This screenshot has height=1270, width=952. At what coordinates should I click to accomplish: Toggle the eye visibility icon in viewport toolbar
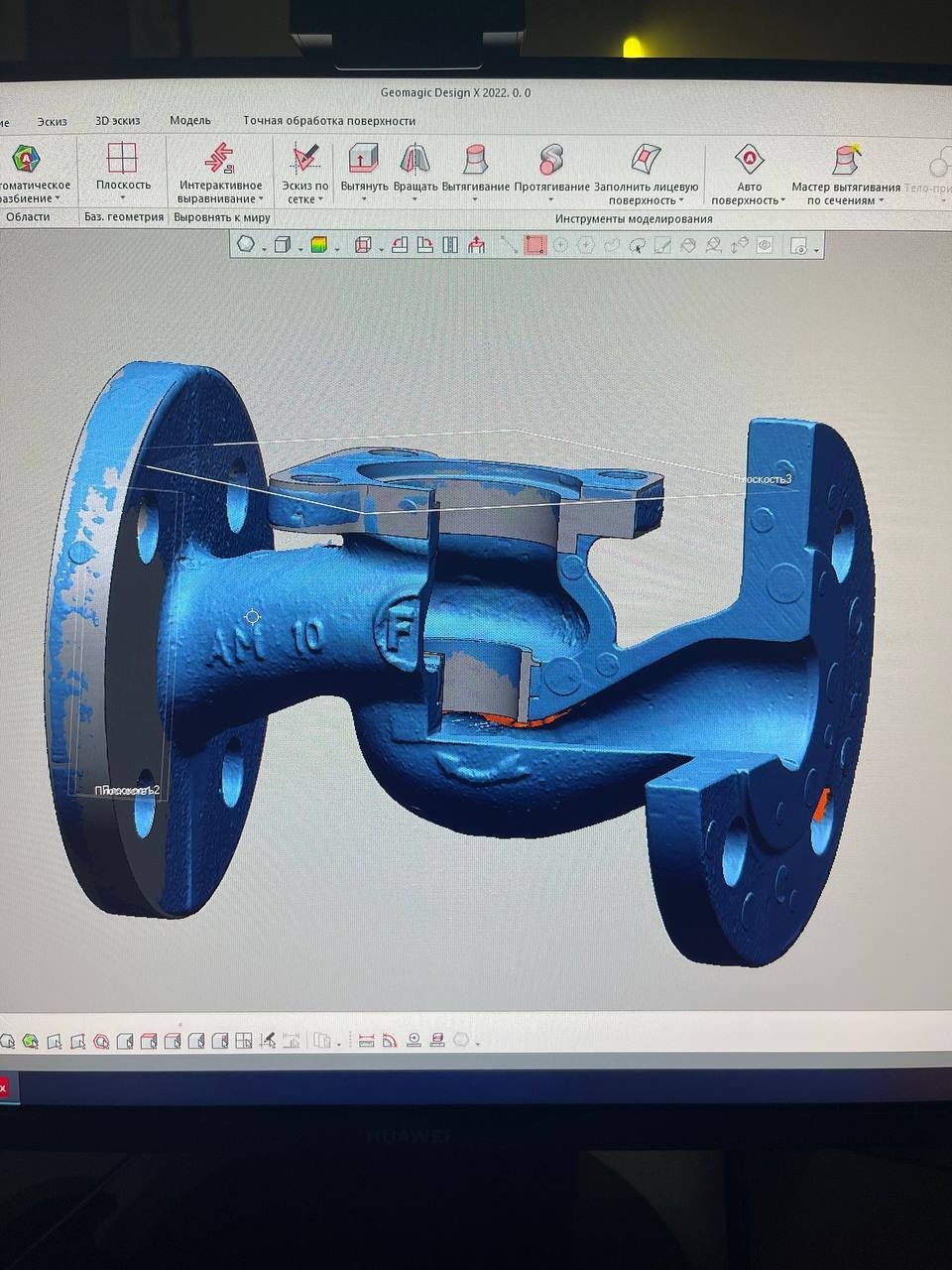click(x=765, y=245)
